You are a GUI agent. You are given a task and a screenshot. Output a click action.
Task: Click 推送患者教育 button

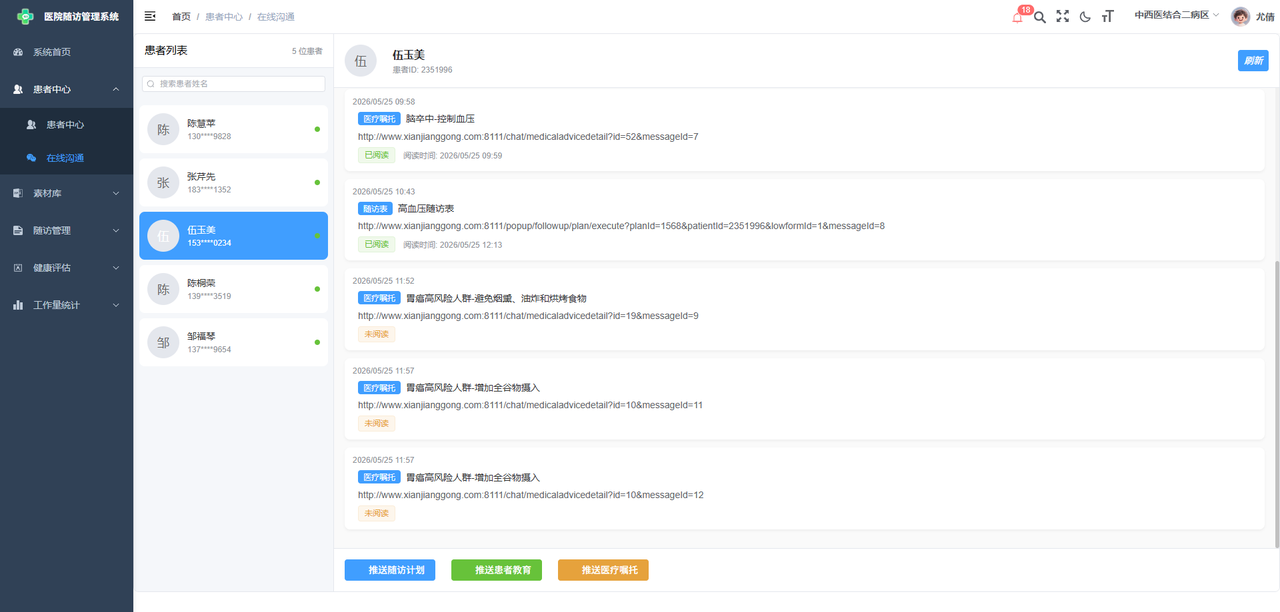(497, 570)
